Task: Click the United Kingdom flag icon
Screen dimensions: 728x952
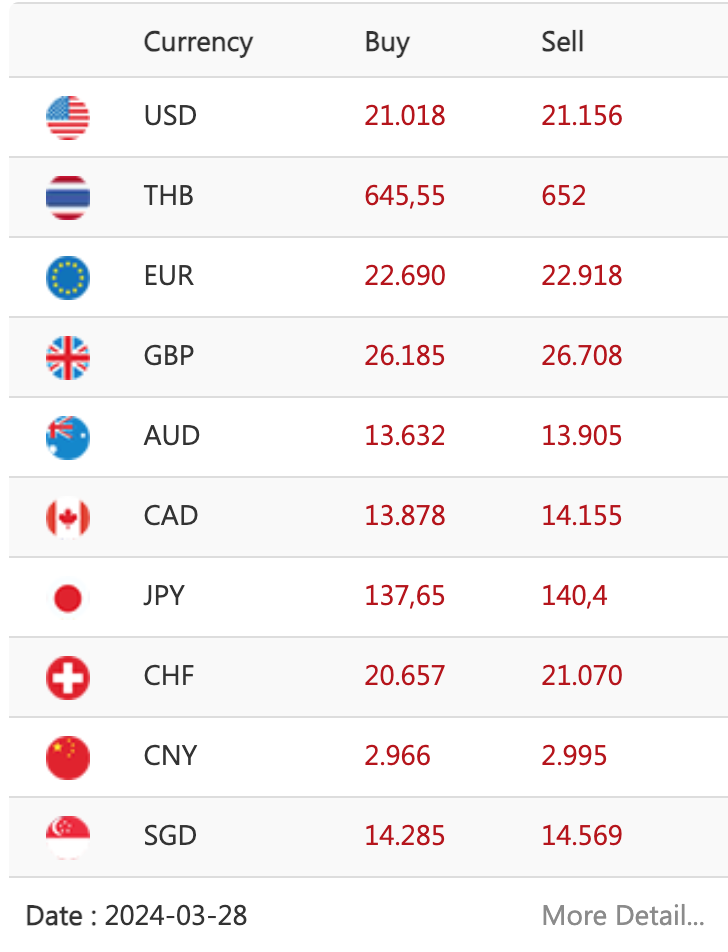Action: coord(68,358)
